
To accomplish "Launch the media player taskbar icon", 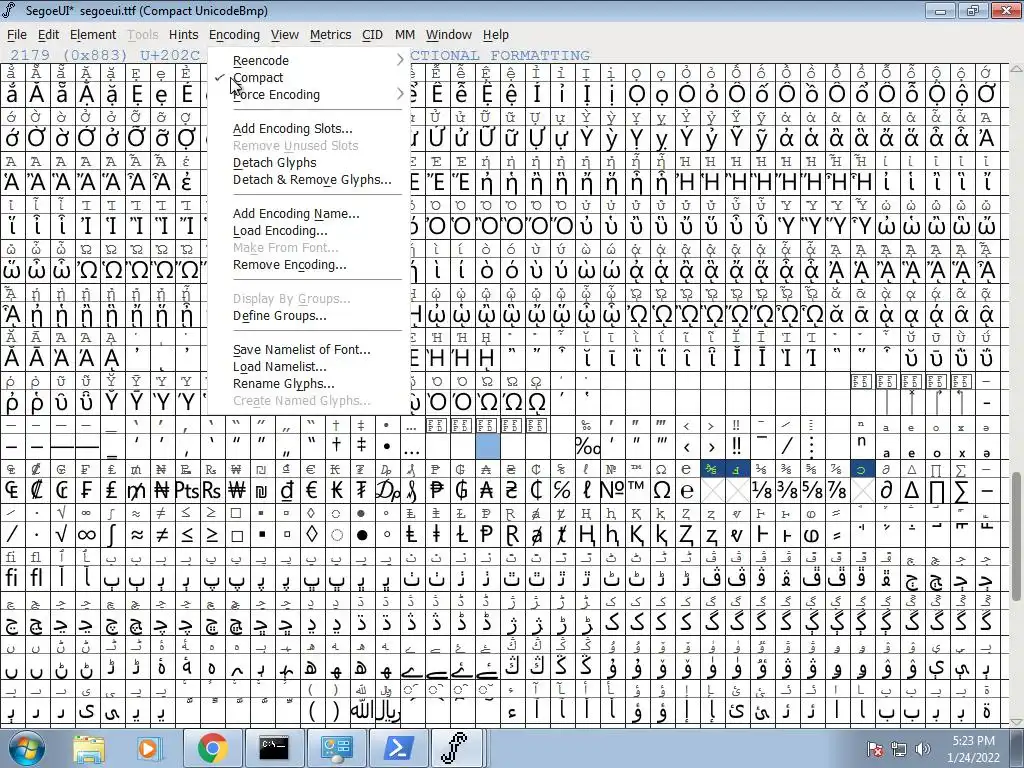I will coord(148,748).
